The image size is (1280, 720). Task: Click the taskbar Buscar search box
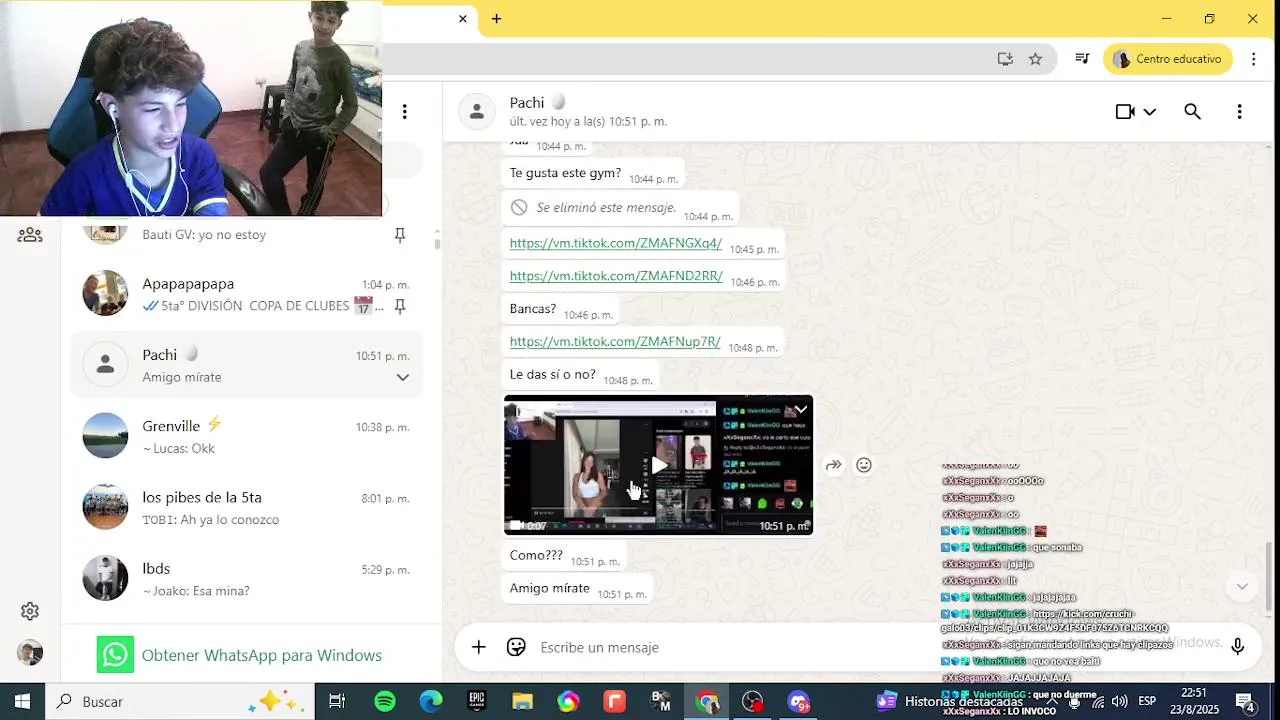pyautogui.click(x=180, y=702)
